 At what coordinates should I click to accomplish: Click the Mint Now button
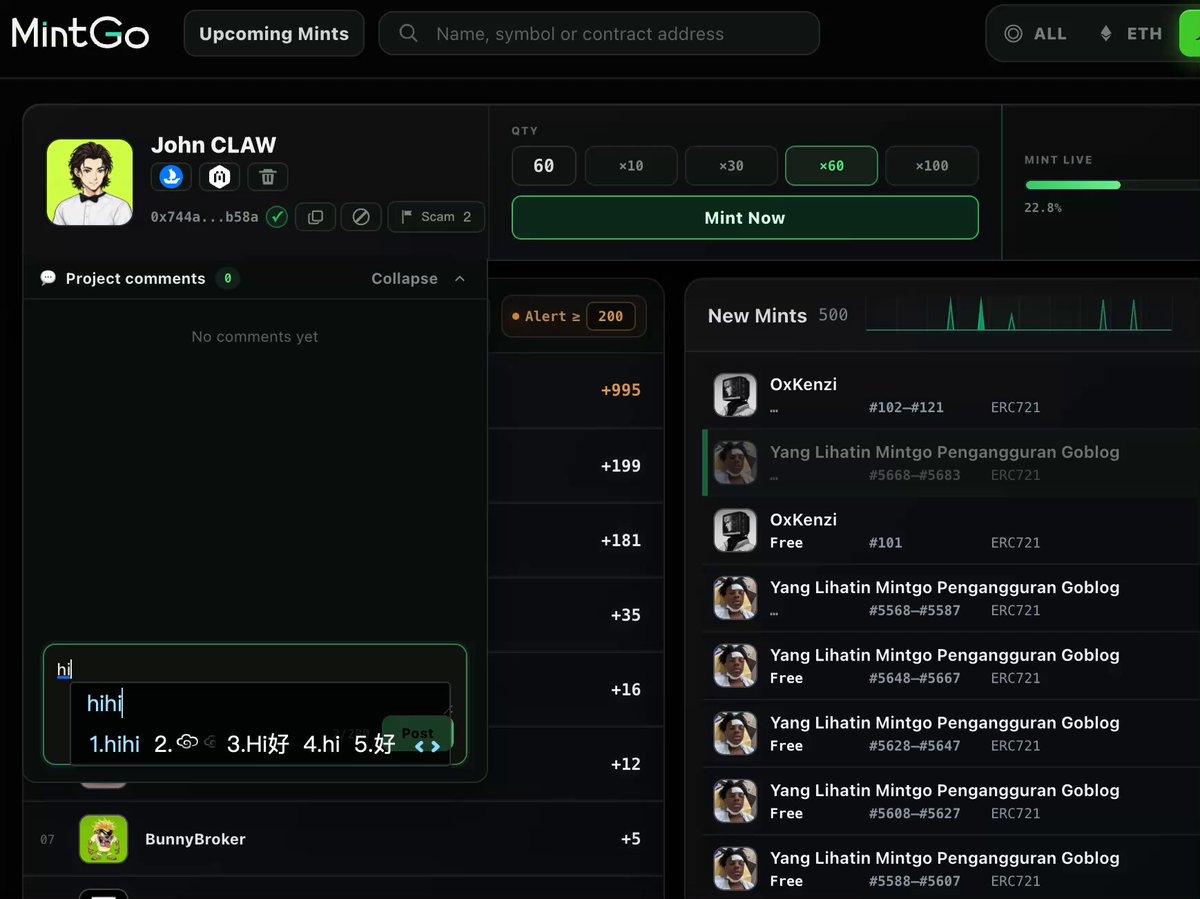[x=745, y=217]
